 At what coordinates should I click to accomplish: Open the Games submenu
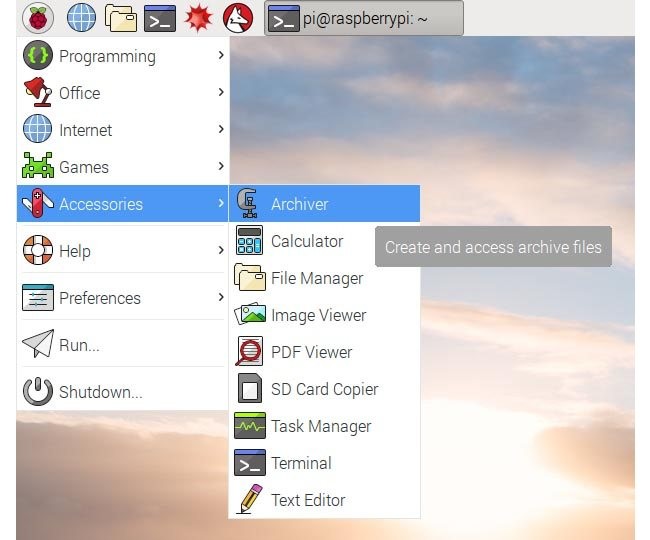pos(123,166)
